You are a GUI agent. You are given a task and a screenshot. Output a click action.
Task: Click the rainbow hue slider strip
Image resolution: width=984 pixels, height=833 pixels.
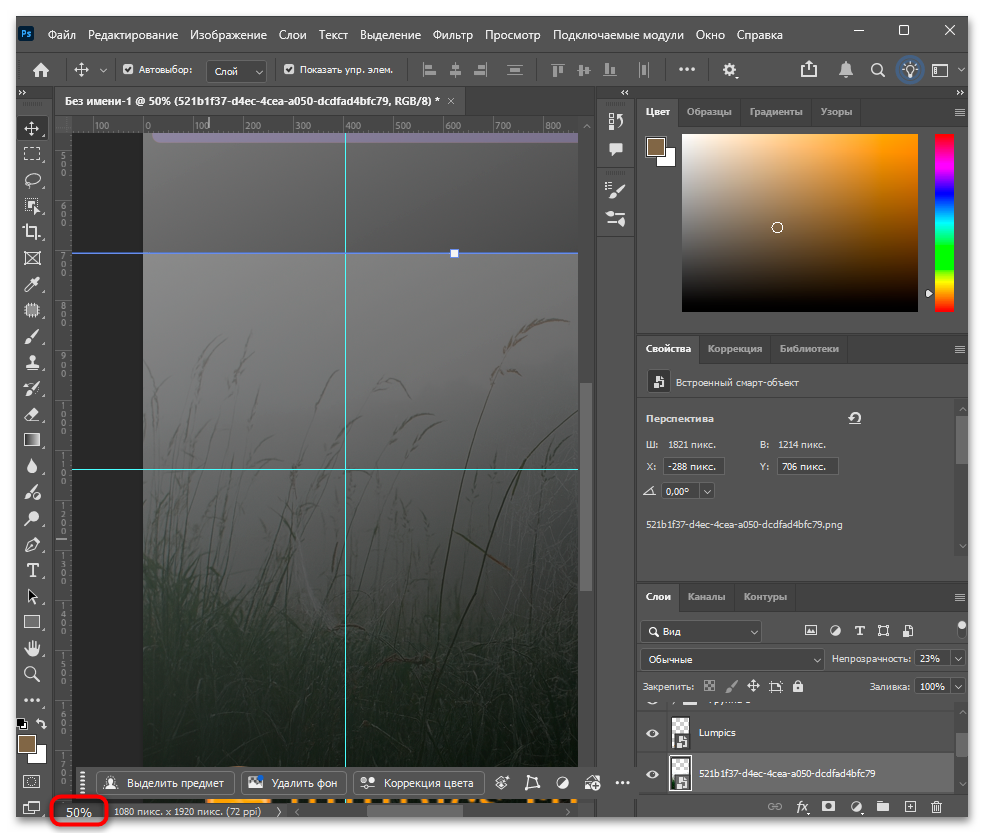click(944, 223)
